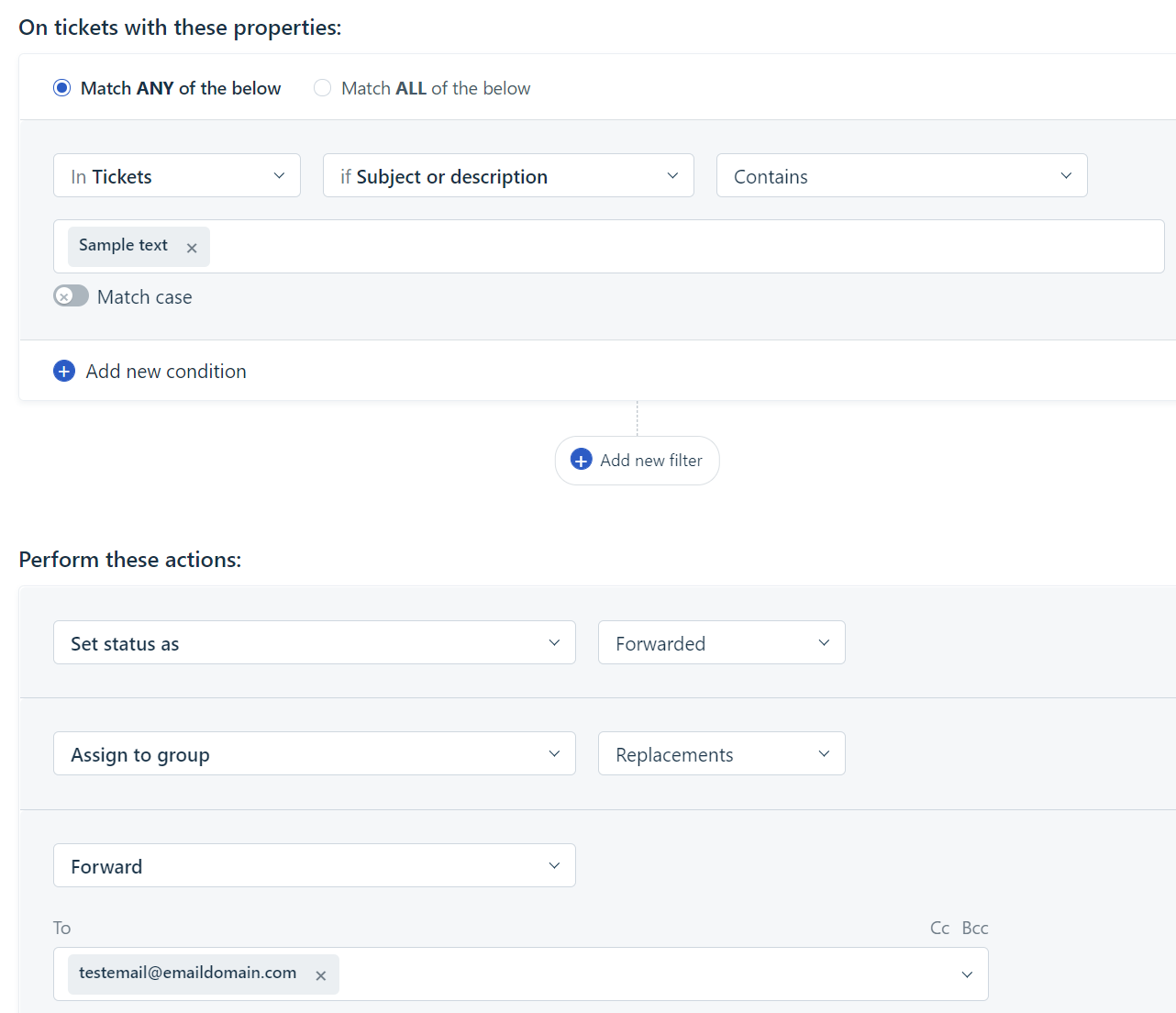Open the Forwarded status value dropdown
1176x1013 pixels.
click(x=722, y=642)
